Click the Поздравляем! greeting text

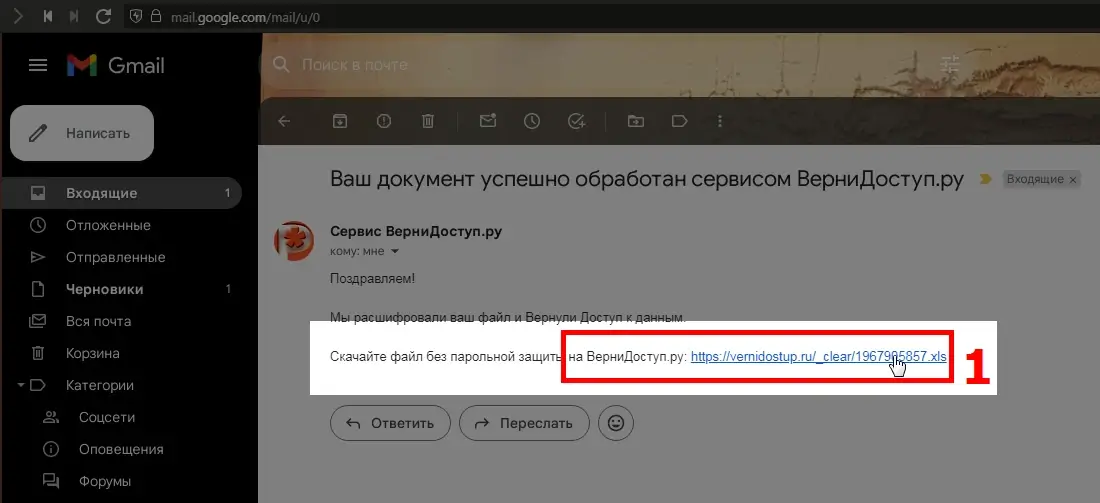pos(373,279)
